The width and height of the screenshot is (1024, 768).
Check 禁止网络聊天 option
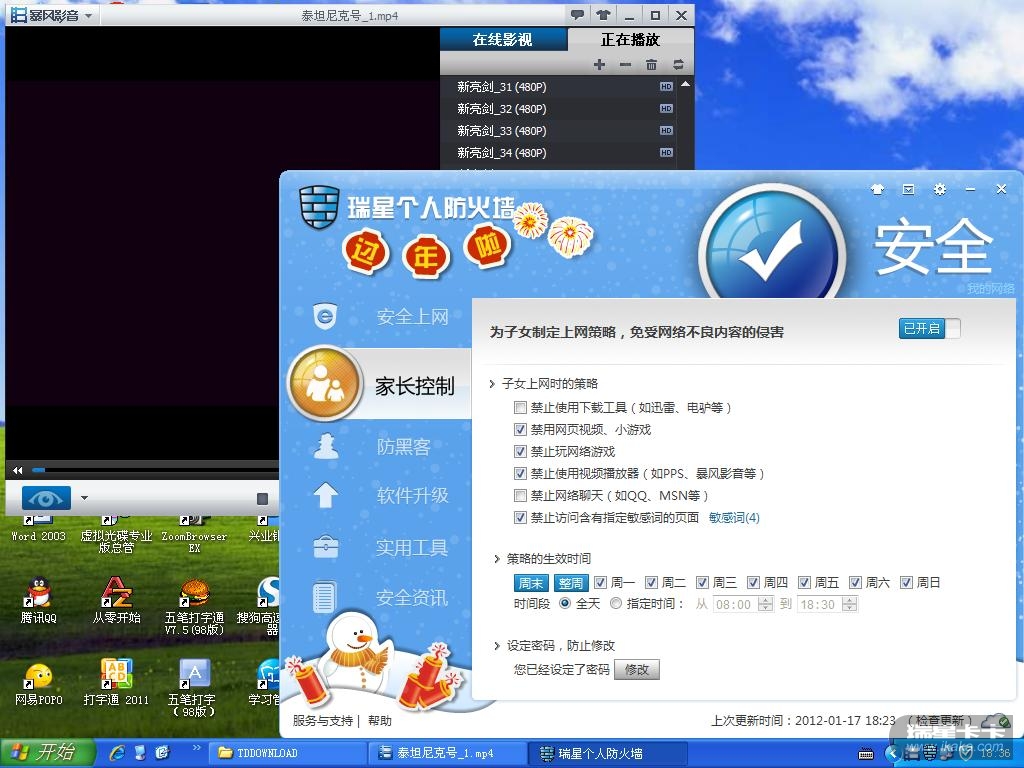pyautogui.click(x=520, y=496)
